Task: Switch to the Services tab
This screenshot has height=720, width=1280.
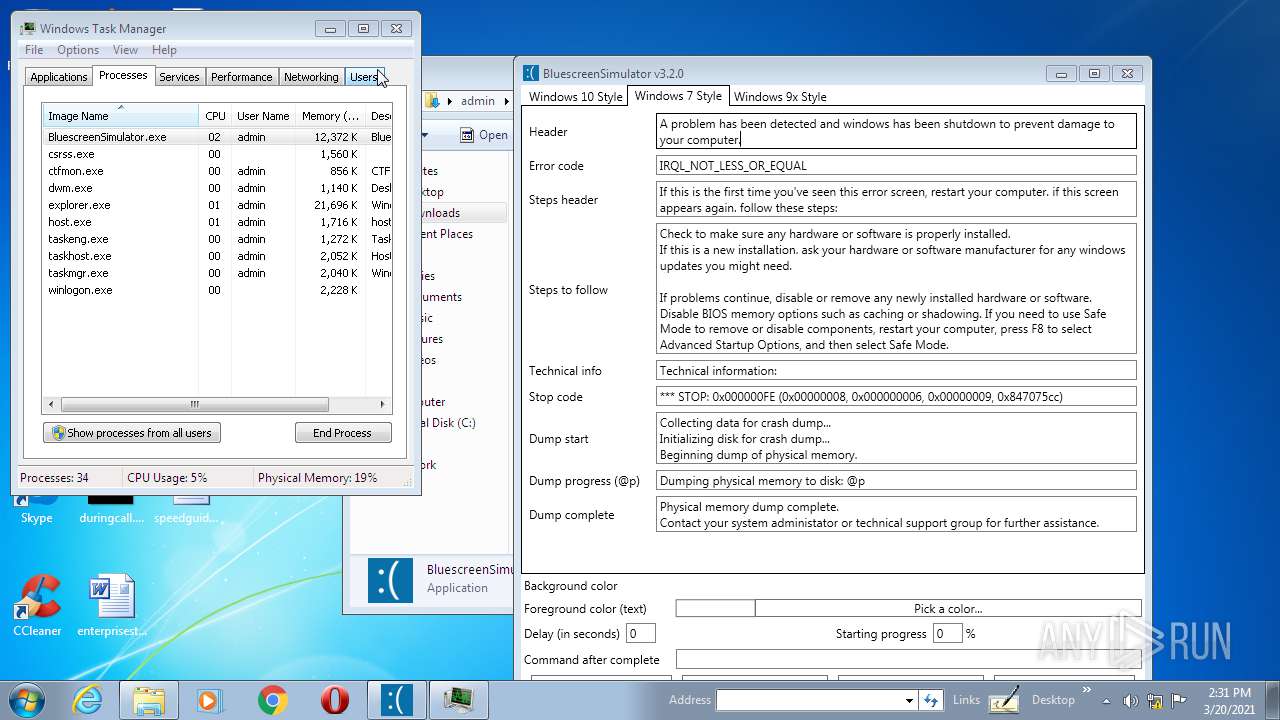Action: tap(179, 77)
